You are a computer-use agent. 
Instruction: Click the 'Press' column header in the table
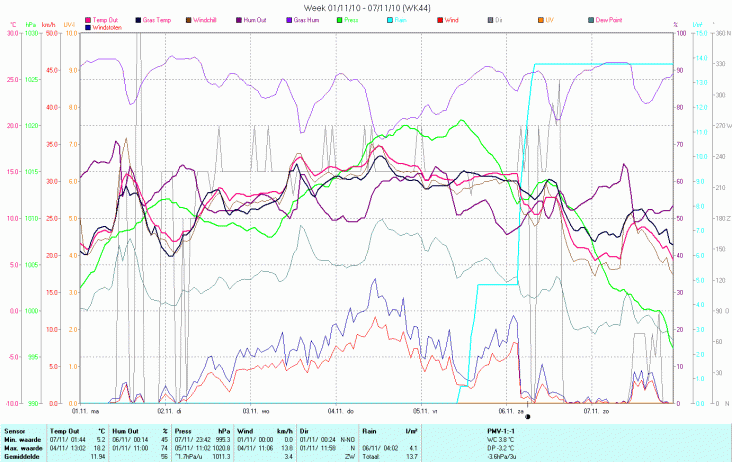183,431
